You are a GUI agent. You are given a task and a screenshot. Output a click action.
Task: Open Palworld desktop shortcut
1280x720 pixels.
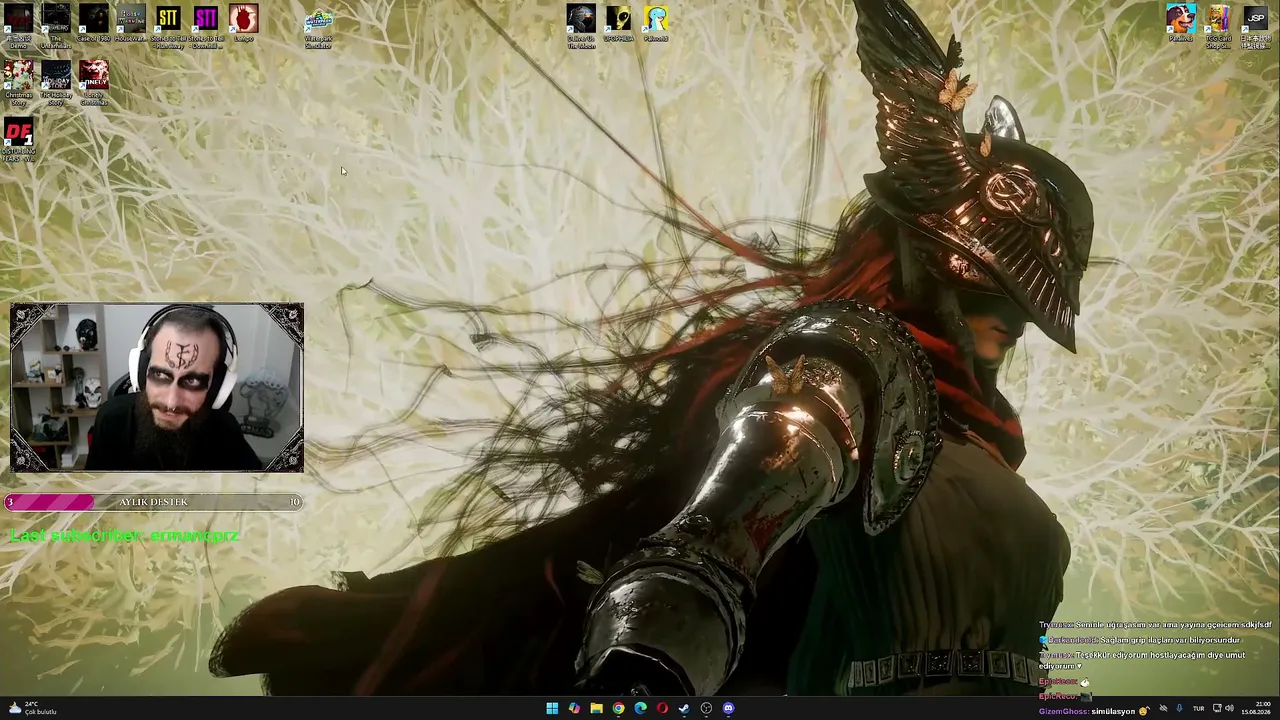(656, 24)
